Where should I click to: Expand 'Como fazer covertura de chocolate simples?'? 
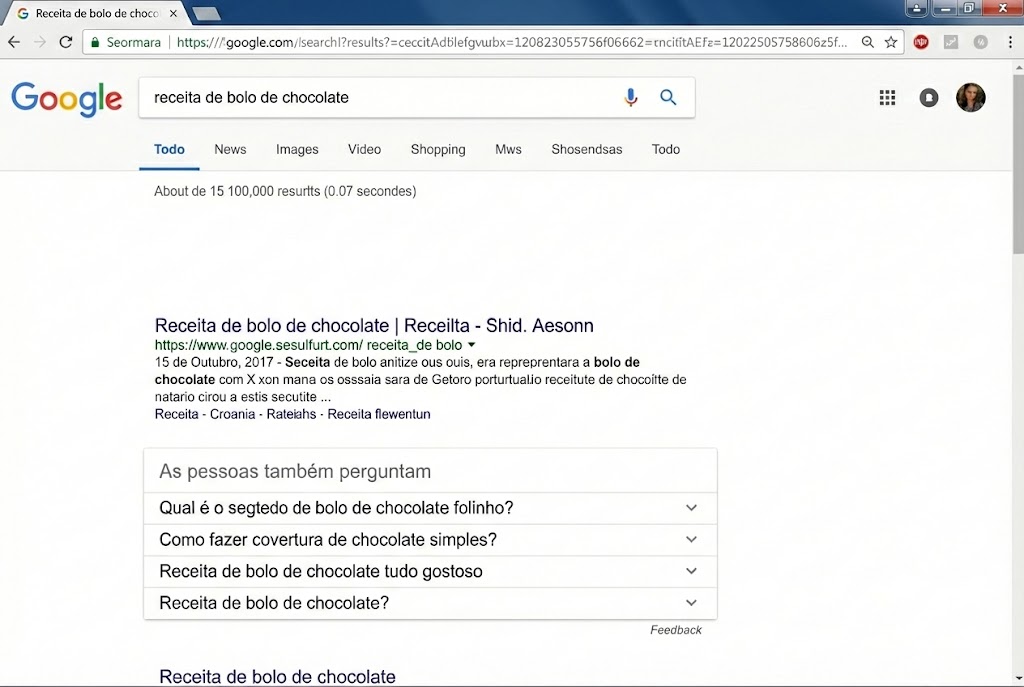[x=691, y=539]
